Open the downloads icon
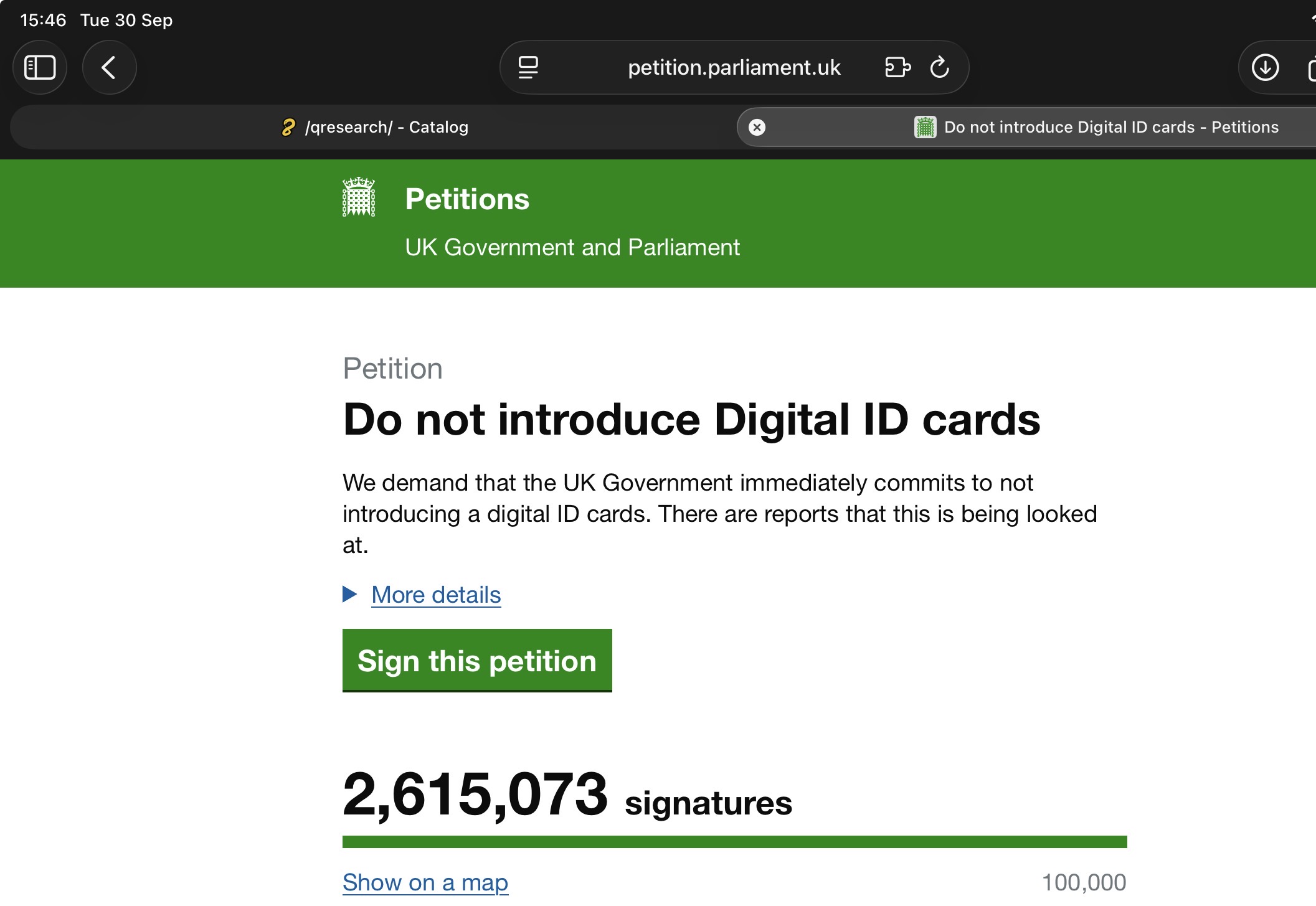 tap(1265, 67)
